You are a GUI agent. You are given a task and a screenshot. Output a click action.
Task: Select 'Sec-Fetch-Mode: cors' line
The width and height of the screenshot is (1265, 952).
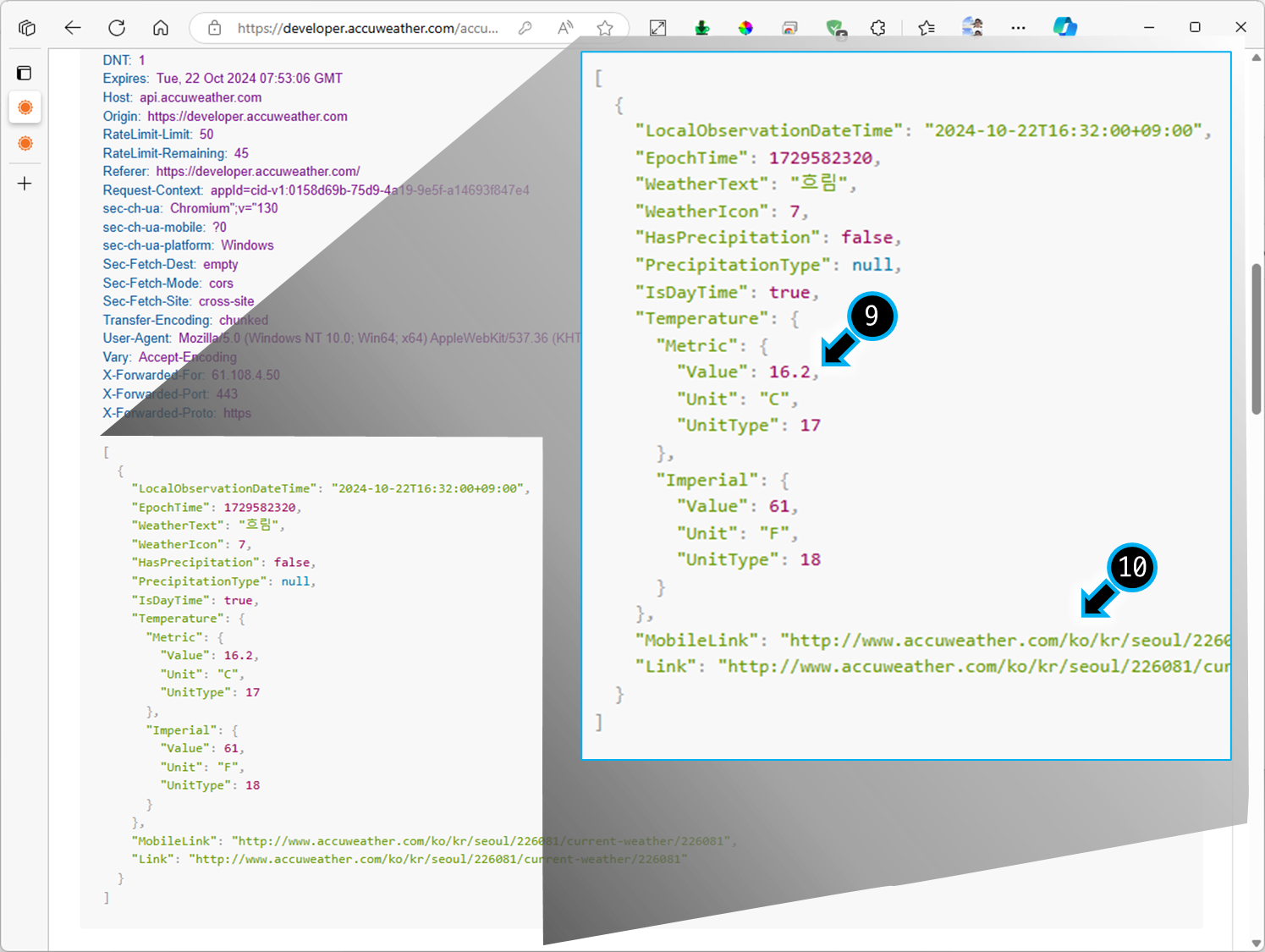(168, 283)
